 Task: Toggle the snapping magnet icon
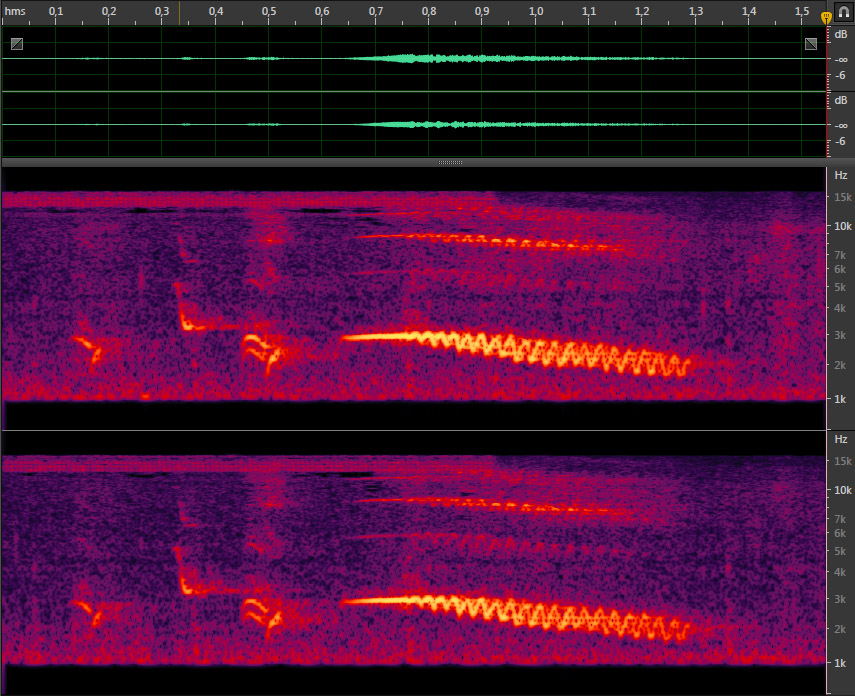pyautogui.click(x=842, y=12)
